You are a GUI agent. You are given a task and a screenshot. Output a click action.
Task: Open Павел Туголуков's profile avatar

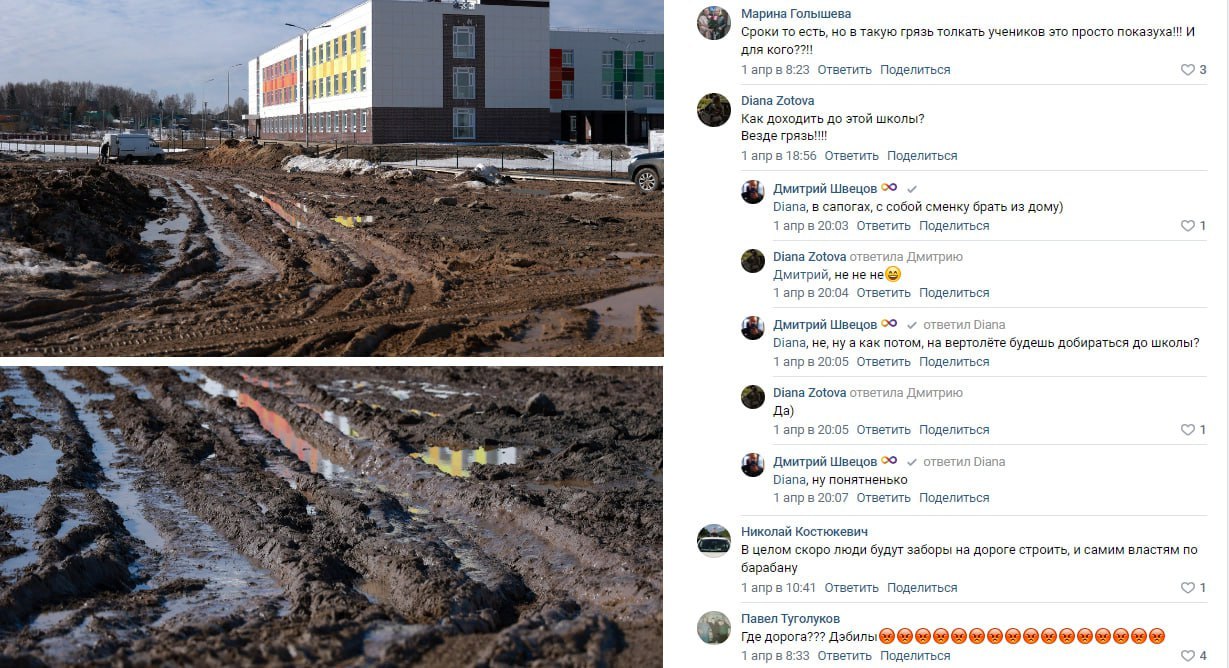point(714,627)
